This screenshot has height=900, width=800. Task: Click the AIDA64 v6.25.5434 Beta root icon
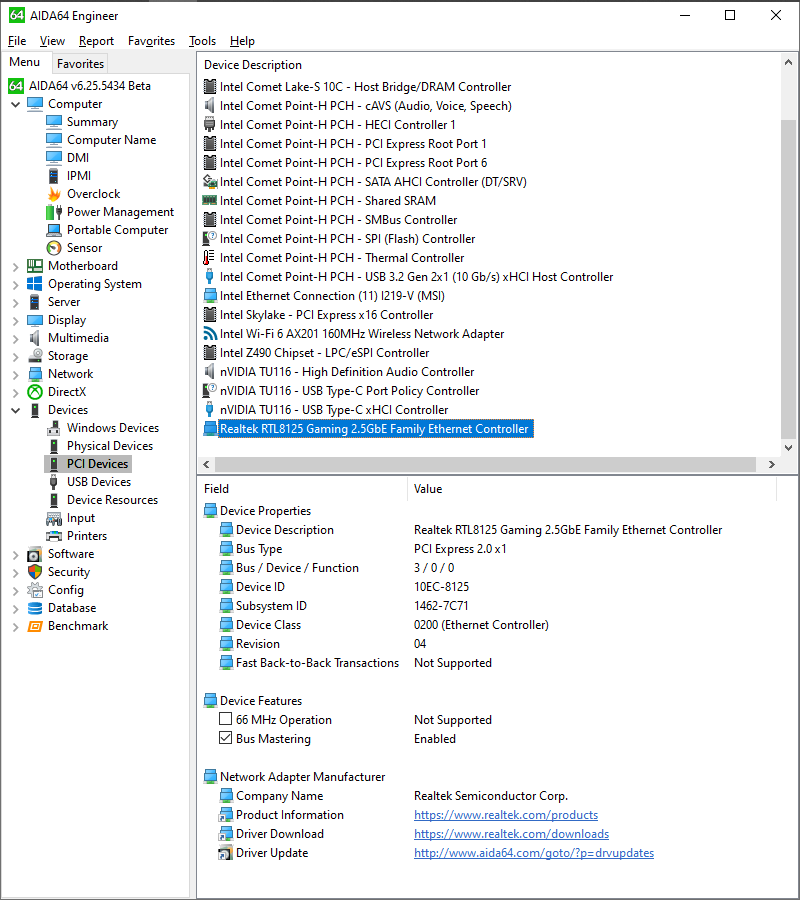click(16, 86)
